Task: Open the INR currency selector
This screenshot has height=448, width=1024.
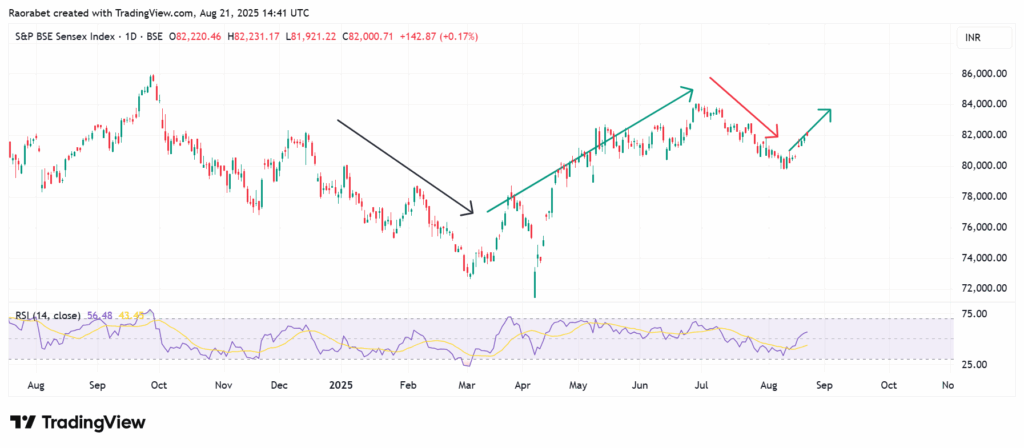Action: click(970, 36)
